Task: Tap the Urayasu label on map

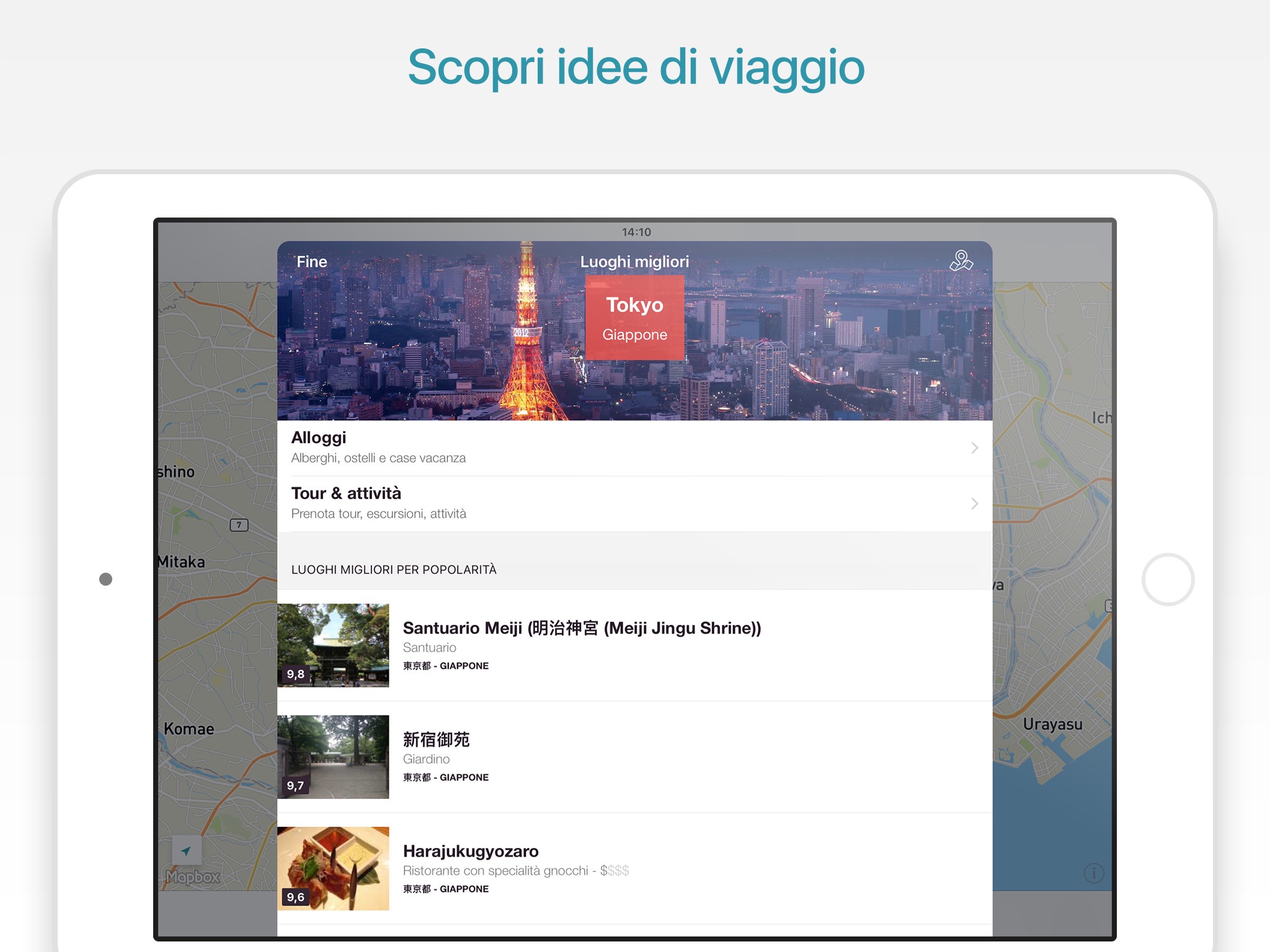Action: pos(1052,724)
